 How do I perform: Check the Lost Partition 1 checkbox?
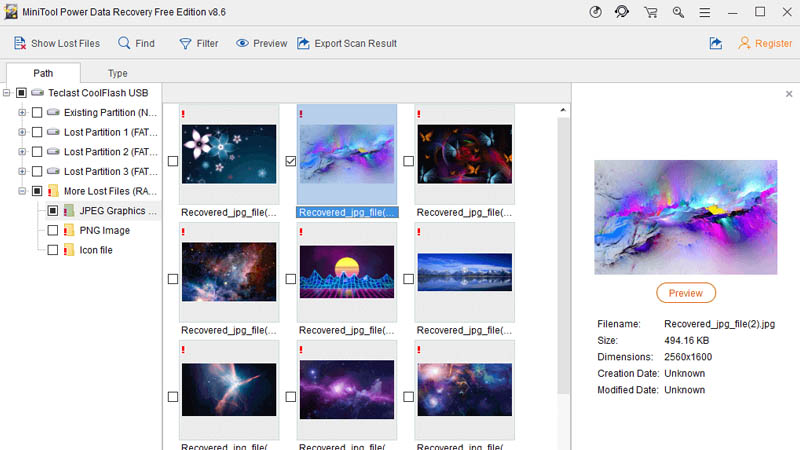(x=37, y=132)
